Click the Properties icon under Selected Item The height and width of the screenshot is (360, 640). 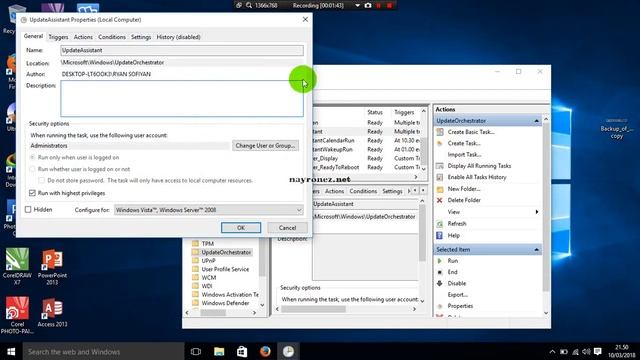440,306
